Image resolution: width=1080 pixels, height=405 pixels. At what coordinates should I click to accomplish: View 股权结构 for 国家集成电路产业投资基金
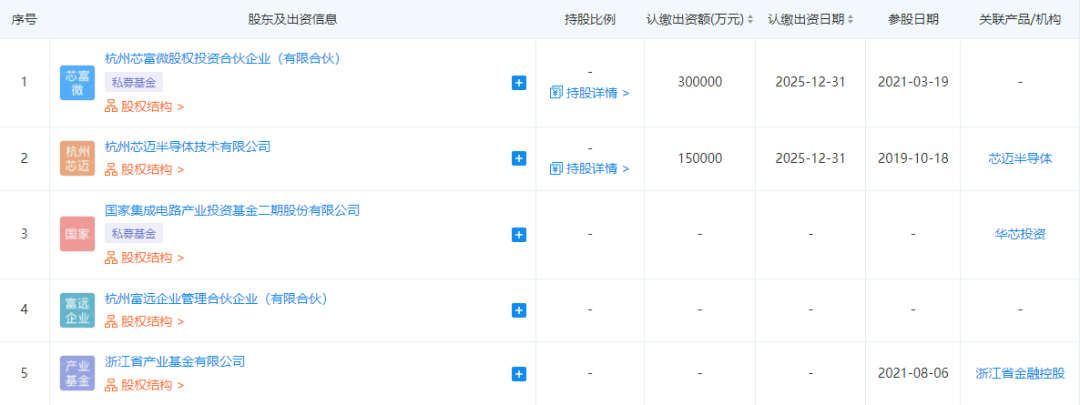point(145,258)
